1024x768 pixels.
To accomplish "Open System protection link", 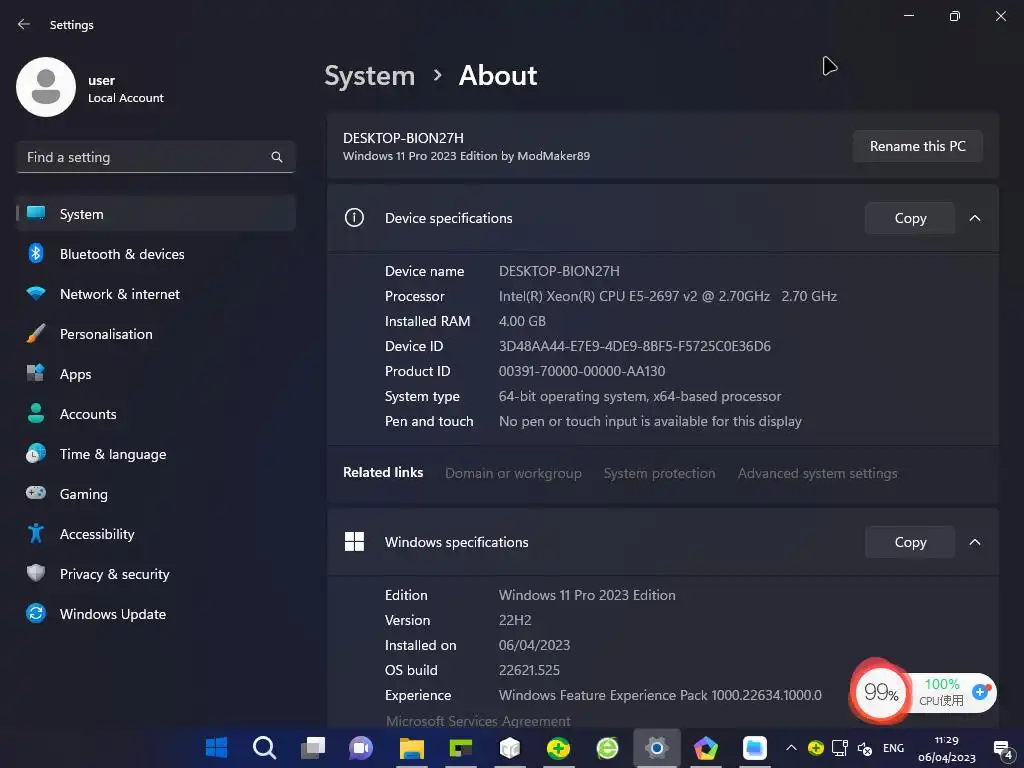I will tap(659, 473).
